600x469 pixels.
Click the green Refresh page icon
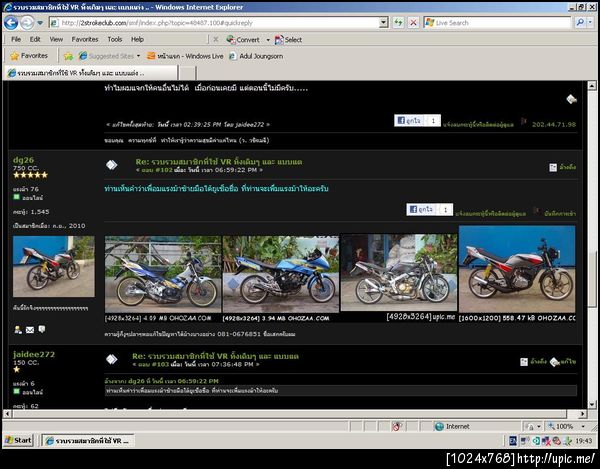(x=398, y=23)
